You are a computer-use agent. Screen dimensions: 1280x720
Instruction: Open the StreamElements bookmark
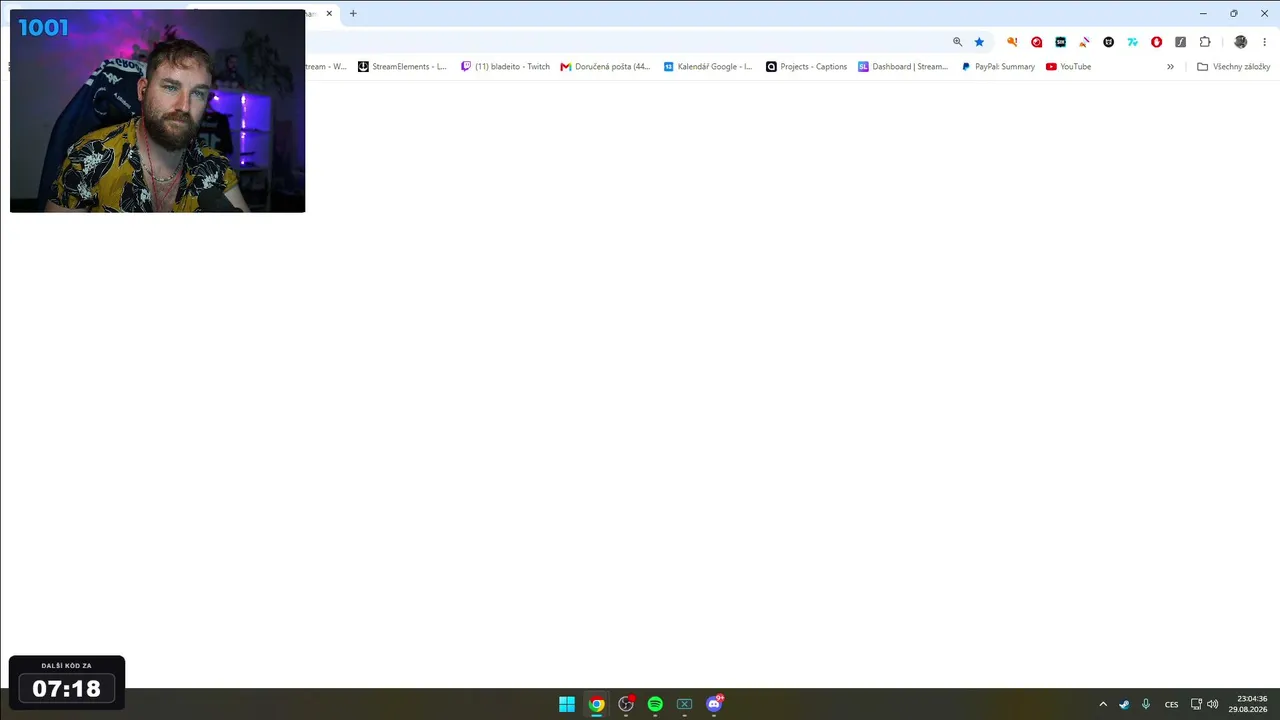[402, 67]
